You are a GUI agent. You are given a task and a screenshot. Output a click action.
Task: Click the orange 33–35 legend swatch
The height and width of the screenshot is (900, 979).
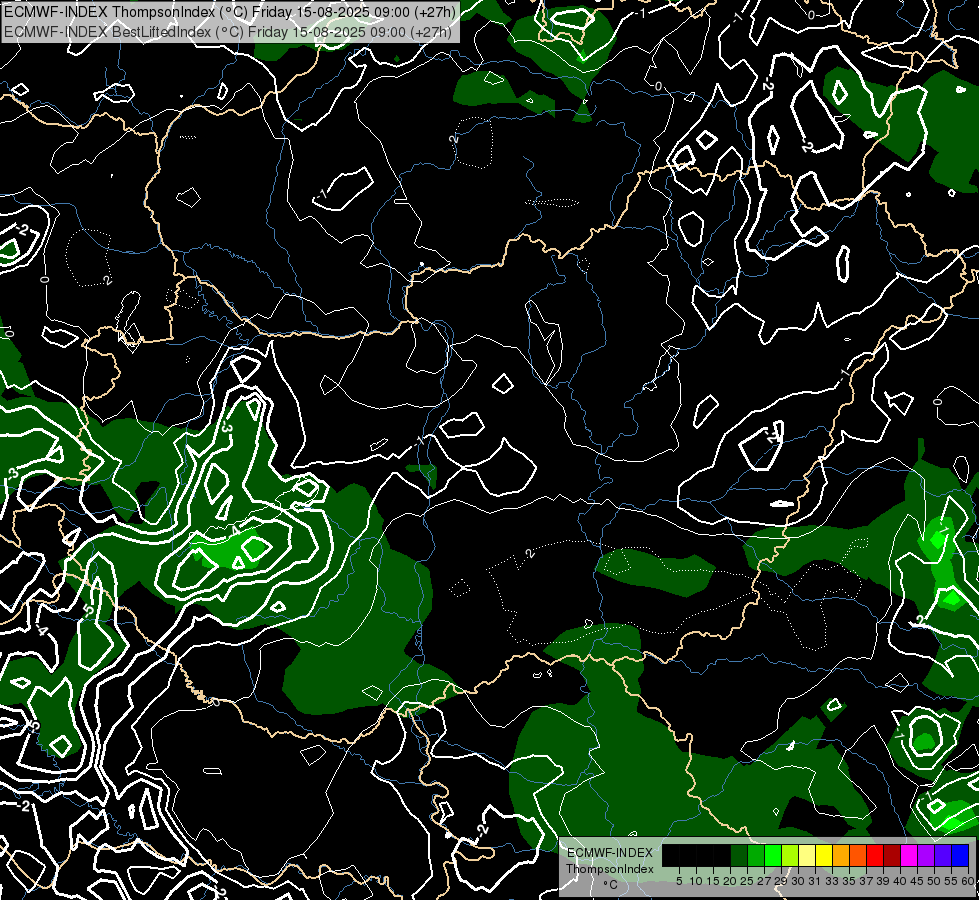pyautogui.click(x=841, y=855)
